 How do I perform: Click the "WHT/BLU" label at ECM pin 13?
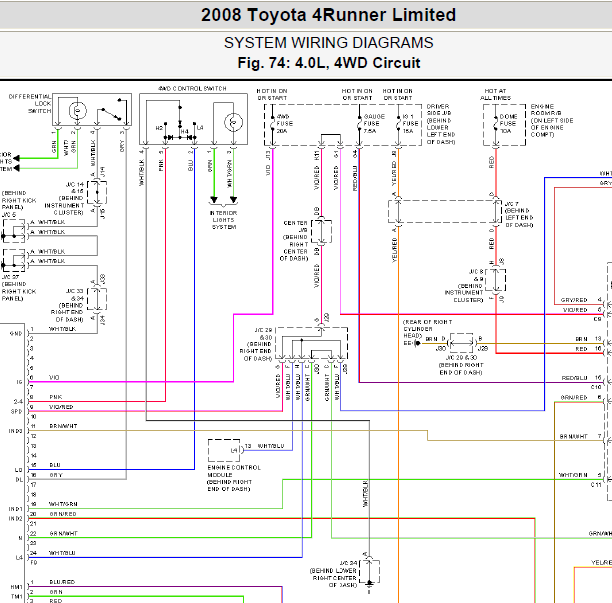(x=271, y=446)
